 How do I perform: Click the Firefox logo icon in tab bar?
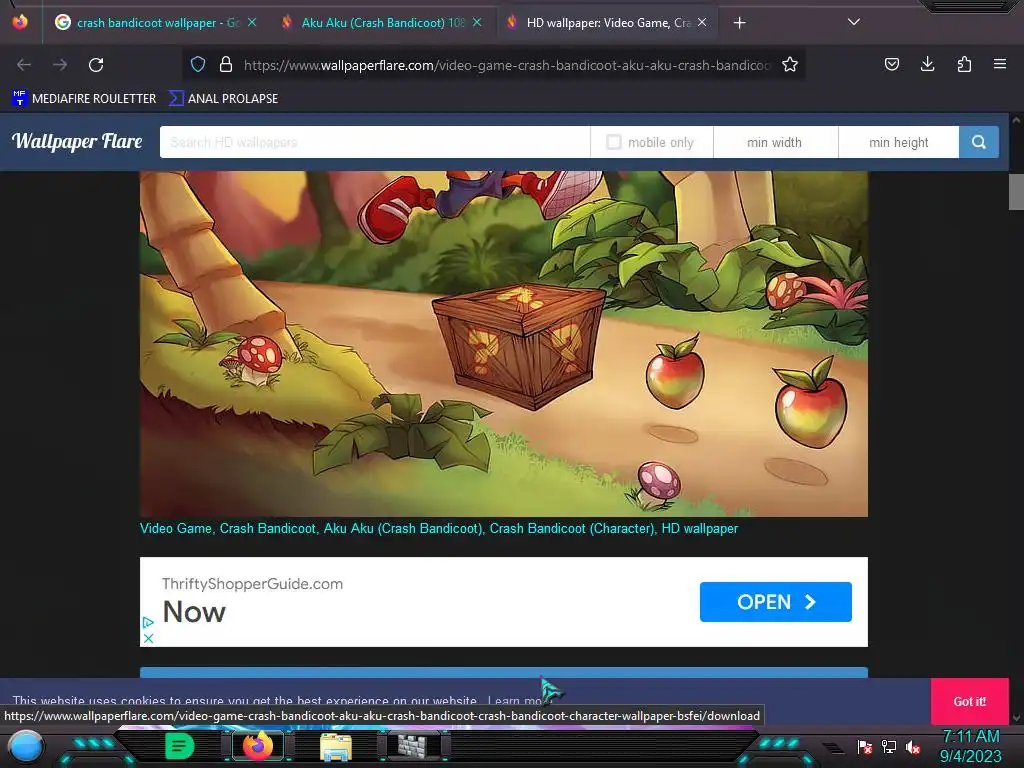point(20,22)
